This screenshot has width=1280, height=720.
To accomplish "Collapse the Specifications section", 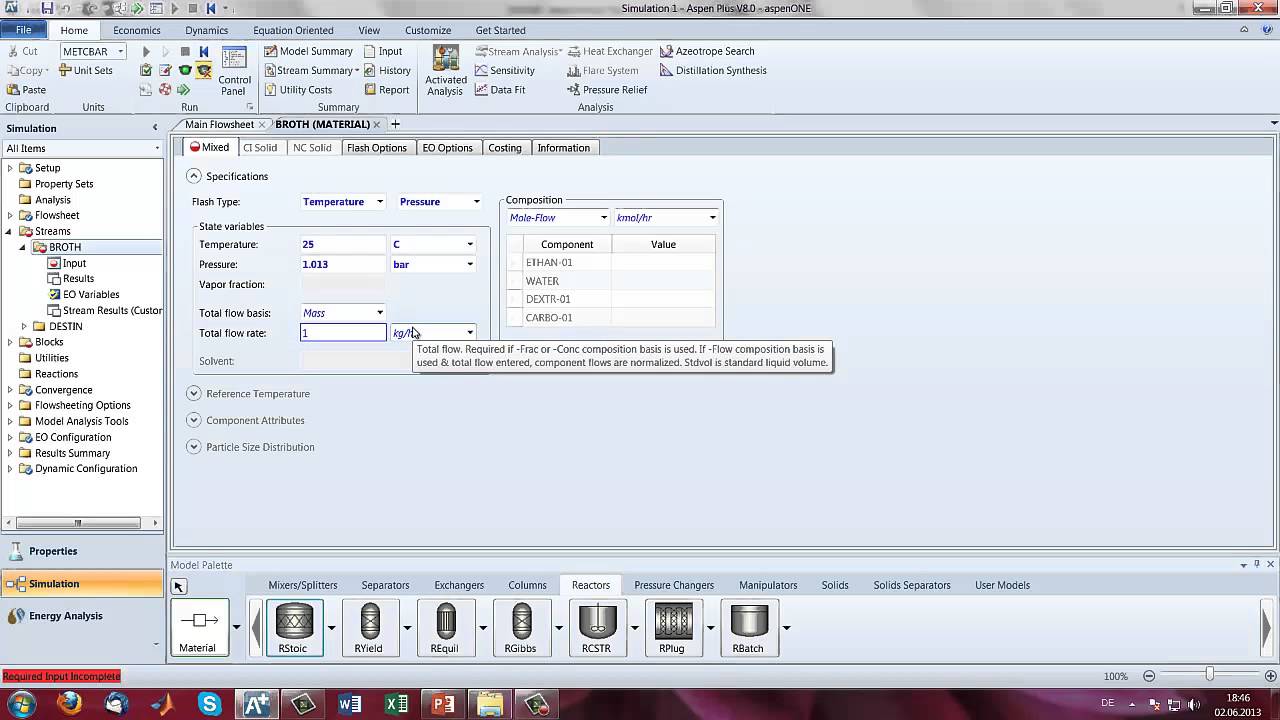I will pos(194,176).
